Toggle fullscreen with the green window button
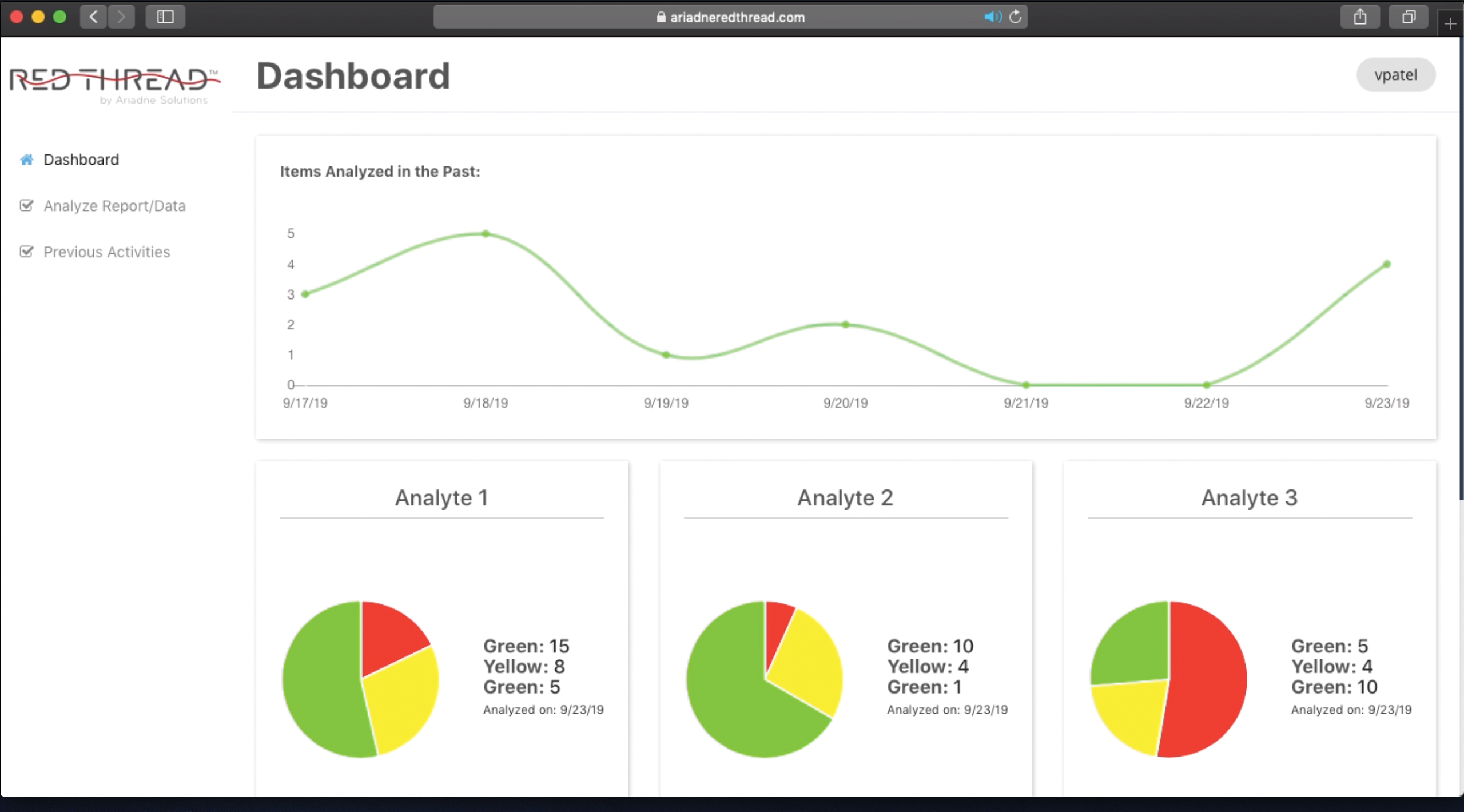Image resolution: width=1464 pixels, height=812 pixels. (59, 17)
